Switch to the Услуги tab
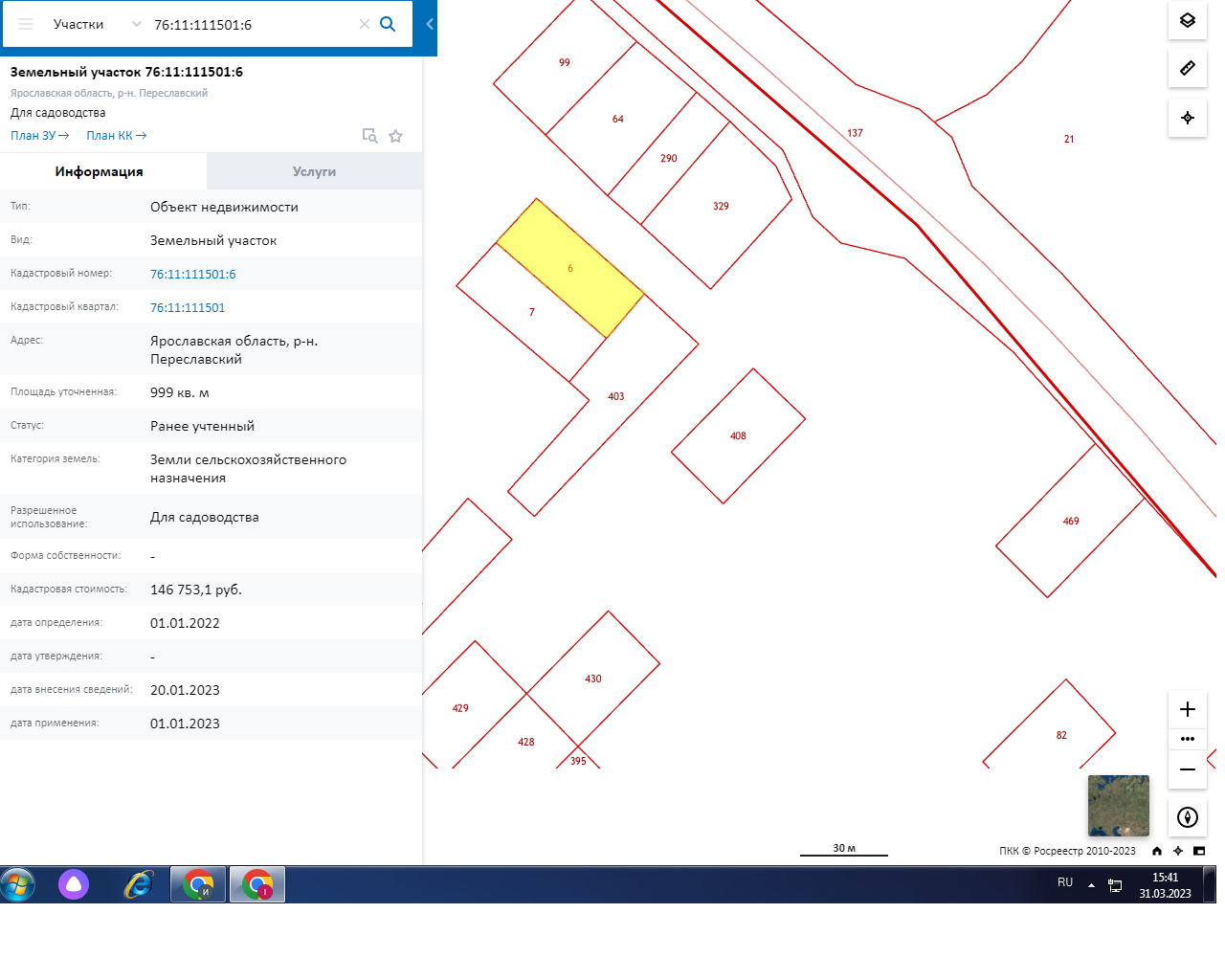Viewport: 1225px width, 980px height. [315, 171]
